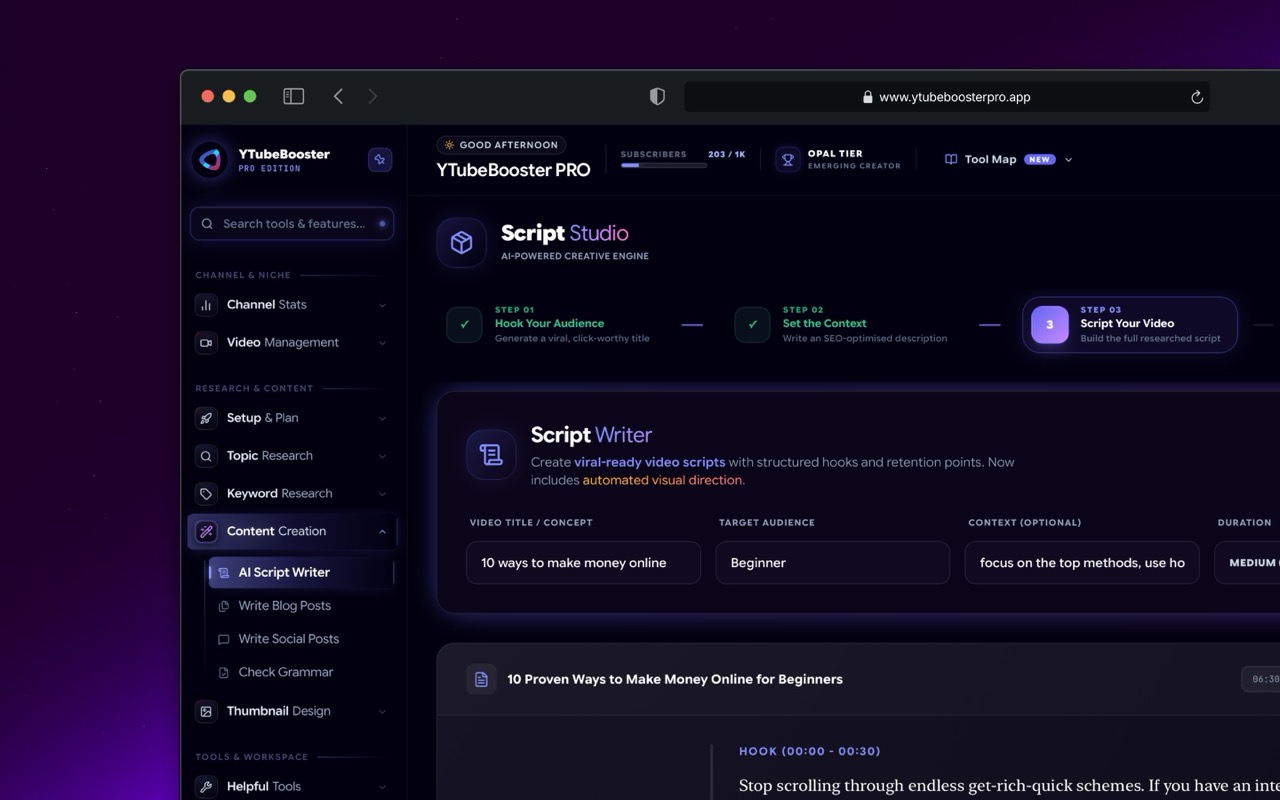Open the privacy shield icon
The width and height of the screenshot is (1280, 800).
click(657, 96)
